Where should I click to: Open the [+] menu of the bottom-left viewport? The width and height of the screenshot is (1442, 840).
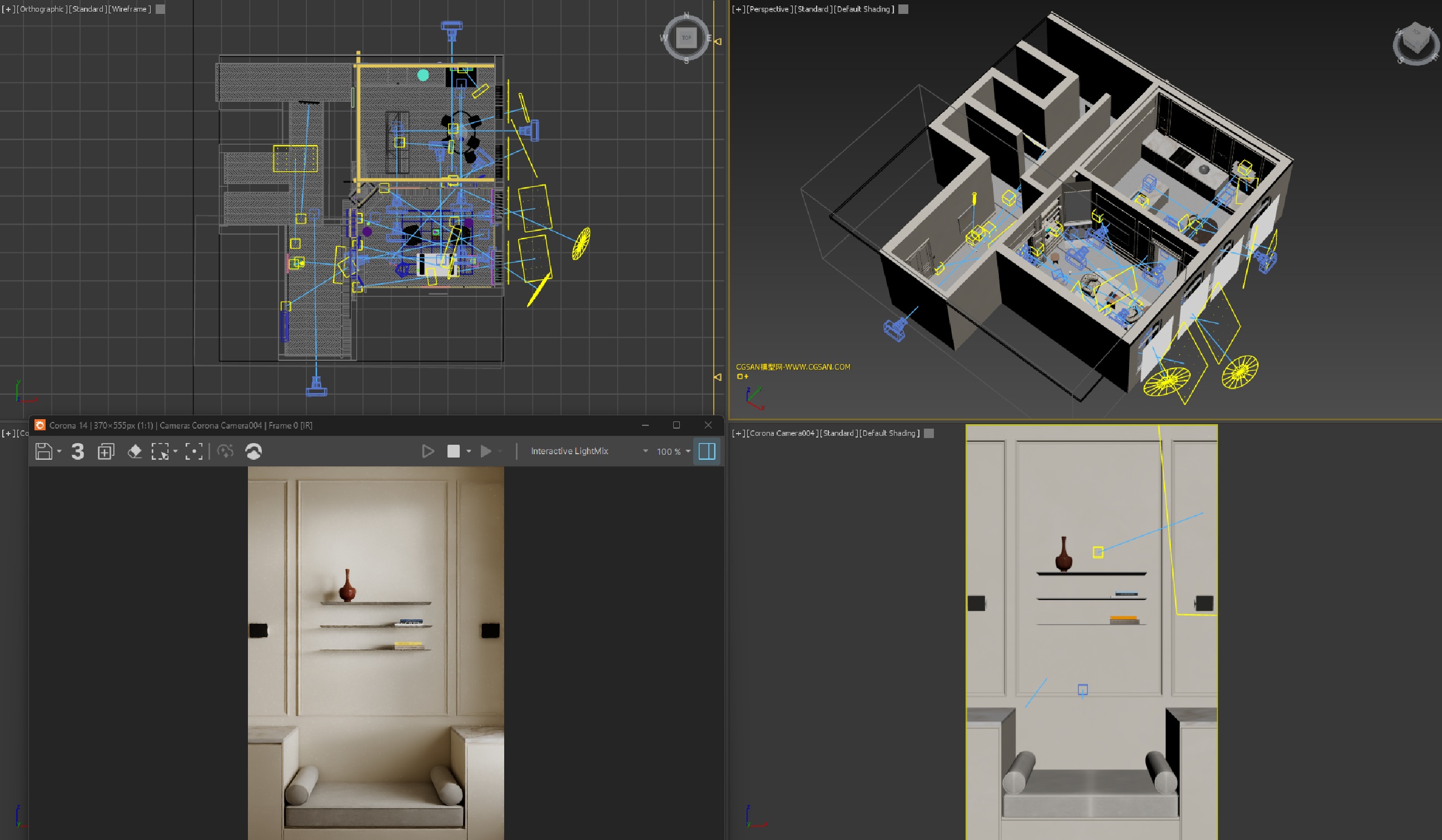click(8, 433)
